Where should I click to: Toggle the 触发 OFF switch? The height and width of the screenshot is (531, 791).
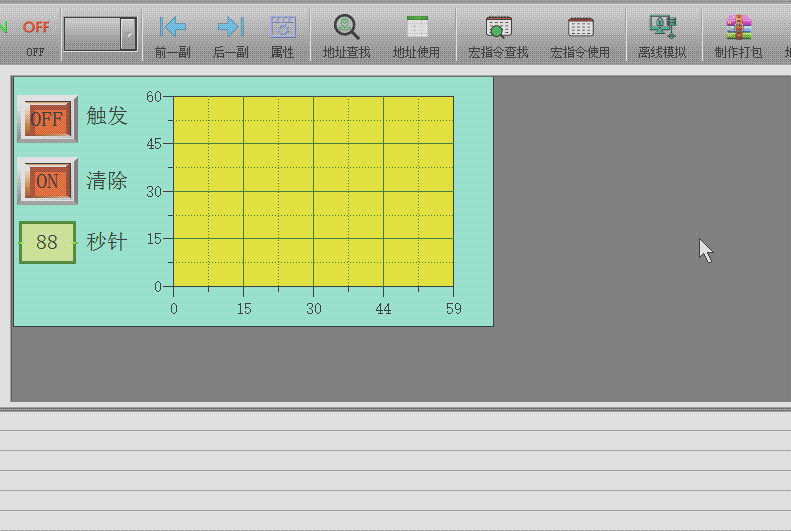click(x=47, y=119)
